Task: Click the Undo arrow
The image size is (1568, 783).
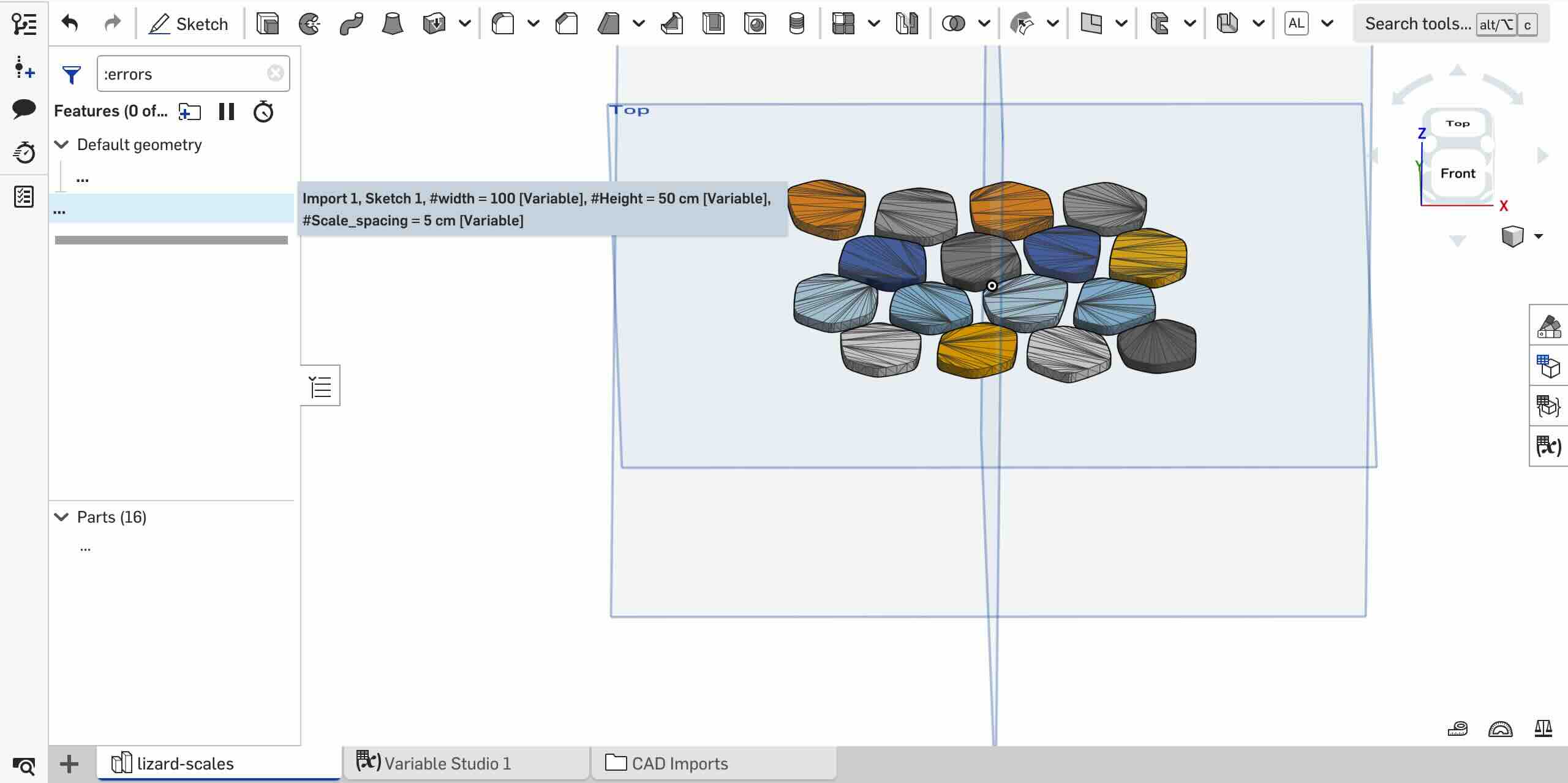Action: coord(70,24)
